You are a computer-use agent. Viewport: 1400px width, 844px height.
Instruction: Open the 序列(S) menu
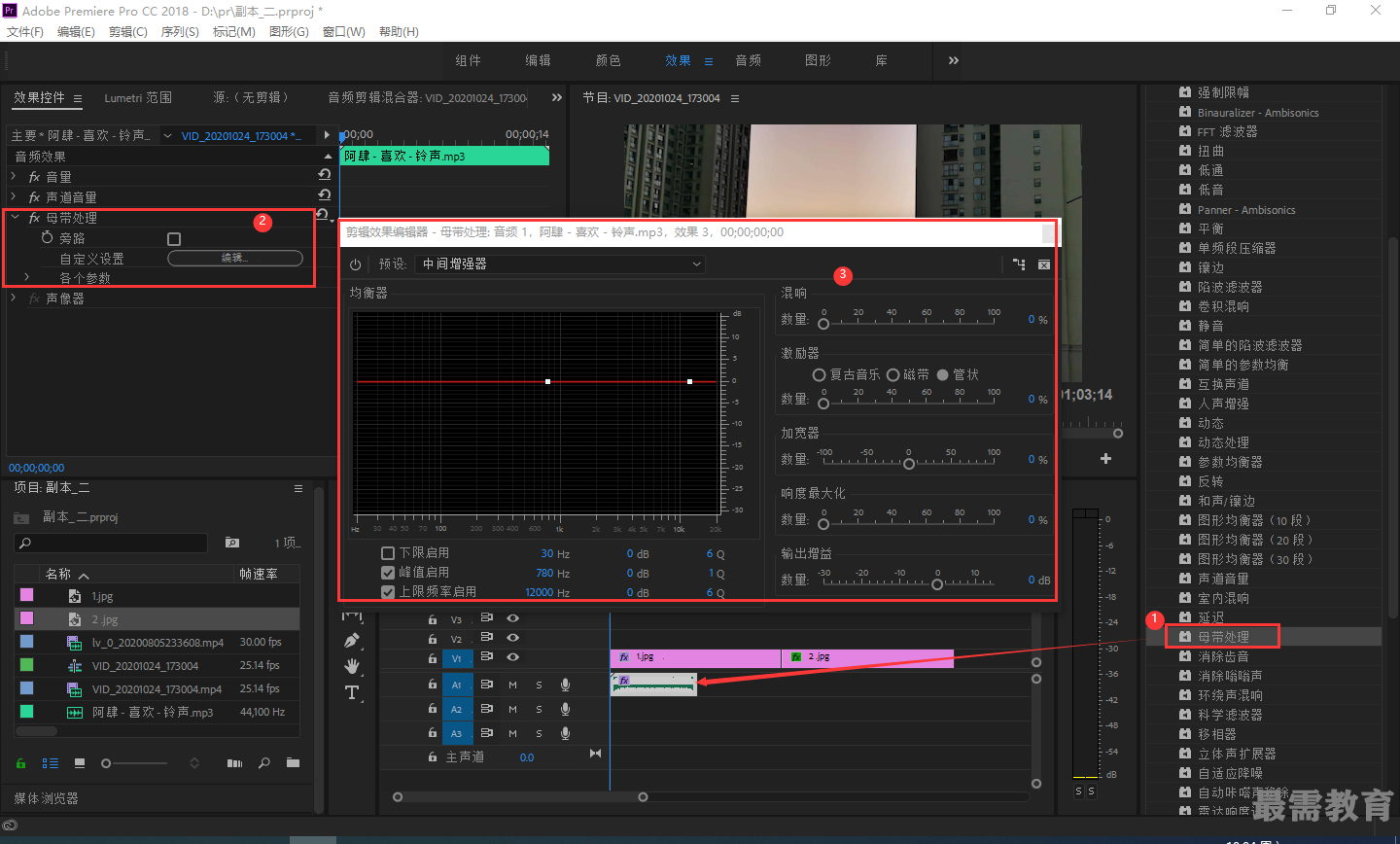pyautogui.click(x=180, y=32)
